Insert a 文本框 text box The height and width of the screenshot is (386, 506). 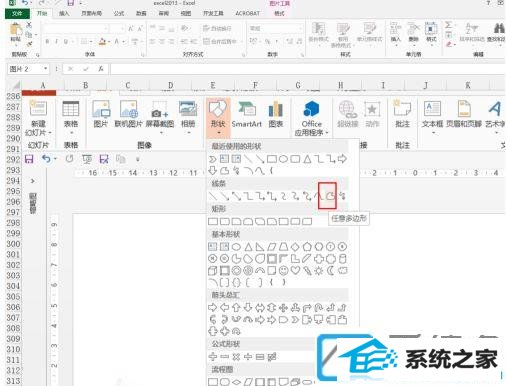pos(432,117)
